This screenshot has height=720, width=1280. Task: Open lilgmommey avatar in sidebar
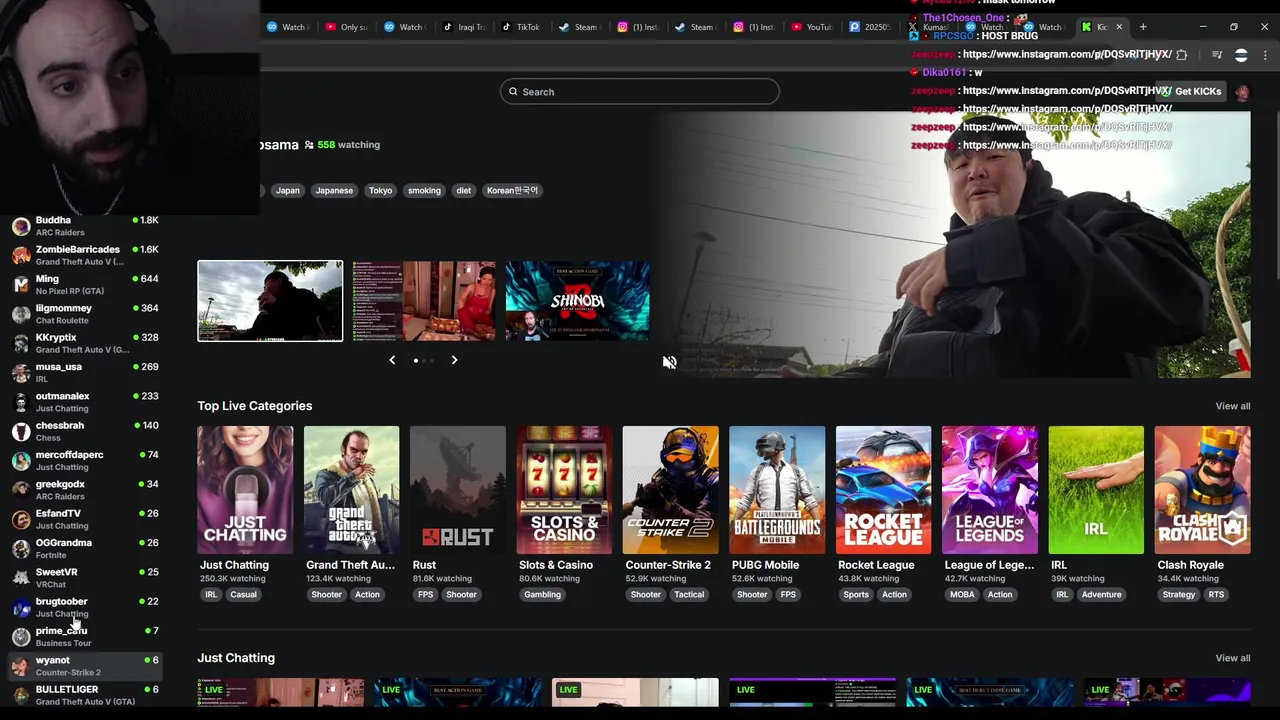pyautogui.click(x=21, y=314)
